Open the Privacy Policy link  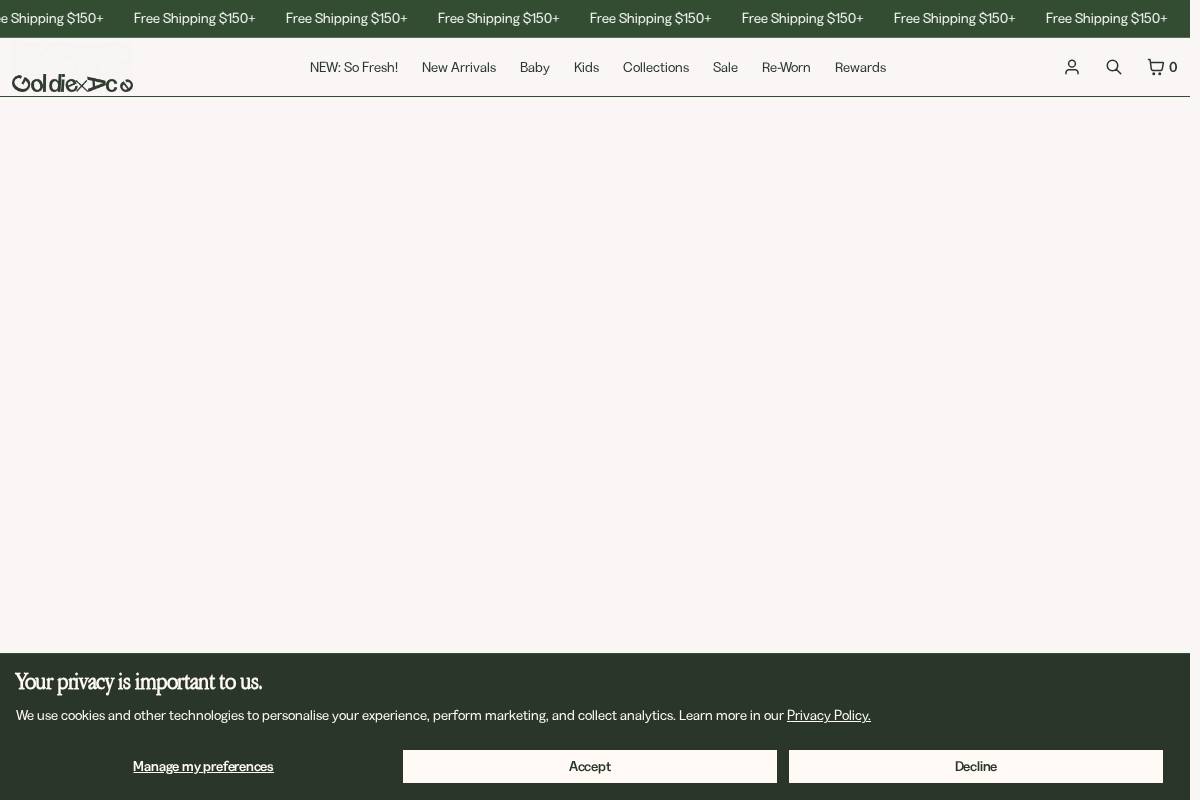pos(829,715)
